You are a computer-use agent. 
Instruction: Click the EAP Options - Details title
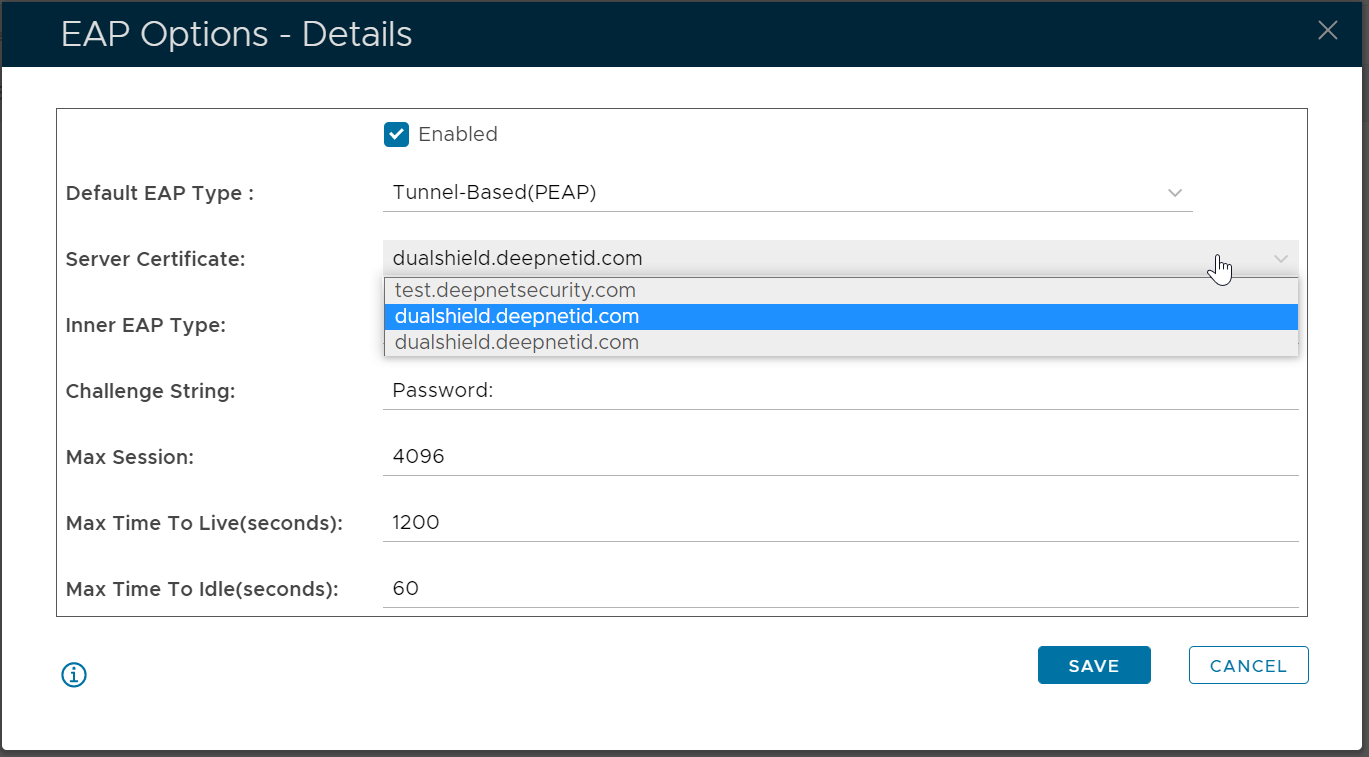(236, 34)
